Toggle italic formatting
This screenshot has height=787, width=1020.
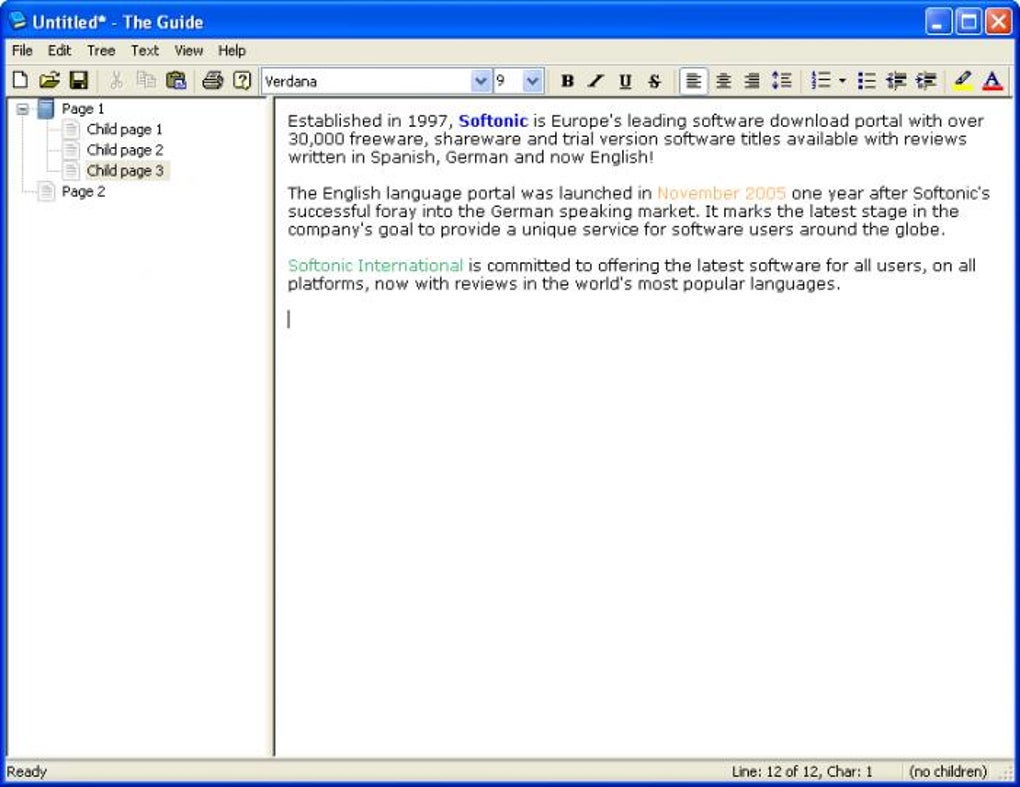pos(596,81)
